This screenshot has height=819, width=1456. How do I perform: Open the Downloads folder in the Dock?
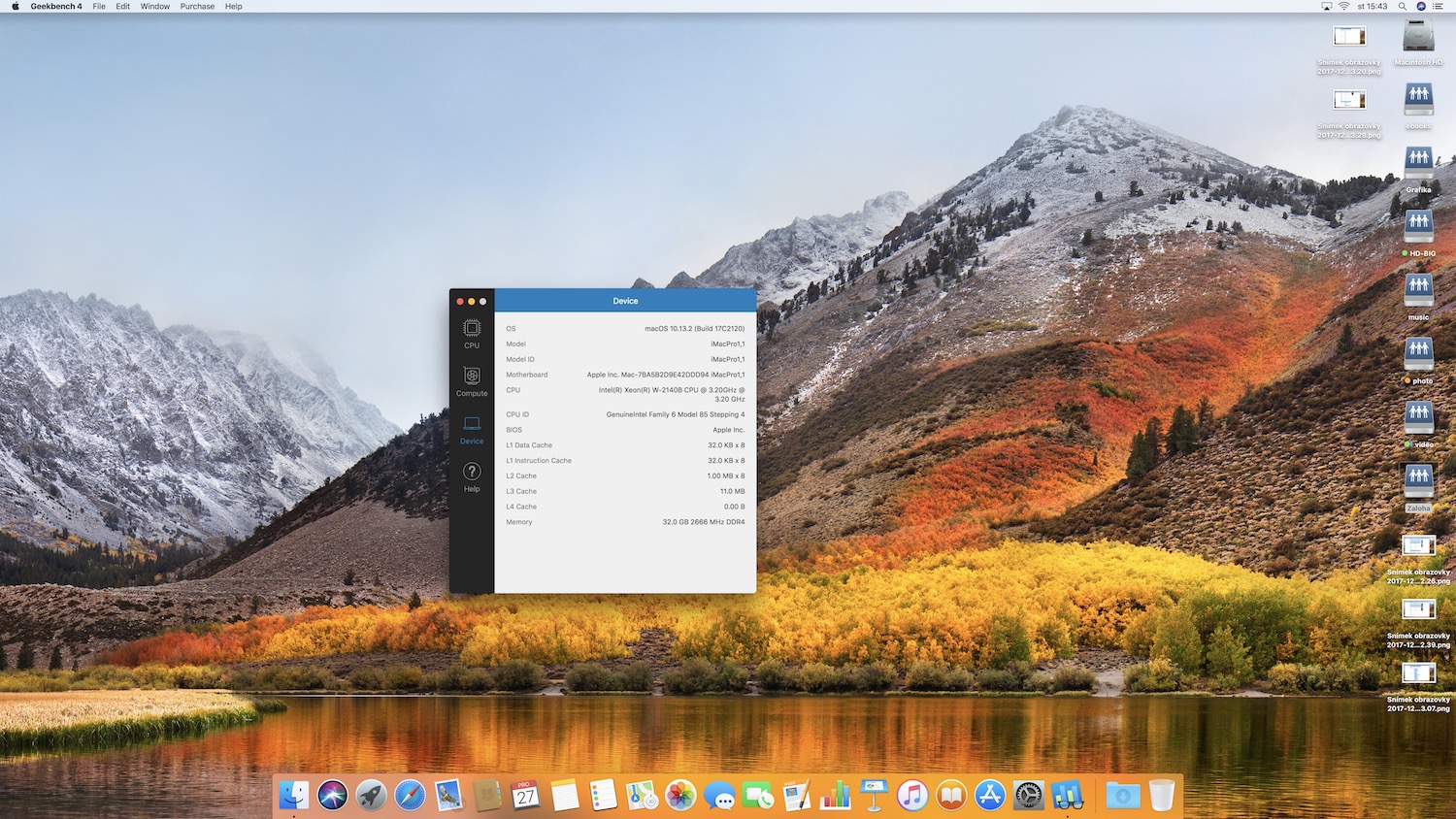point(1123,796)
